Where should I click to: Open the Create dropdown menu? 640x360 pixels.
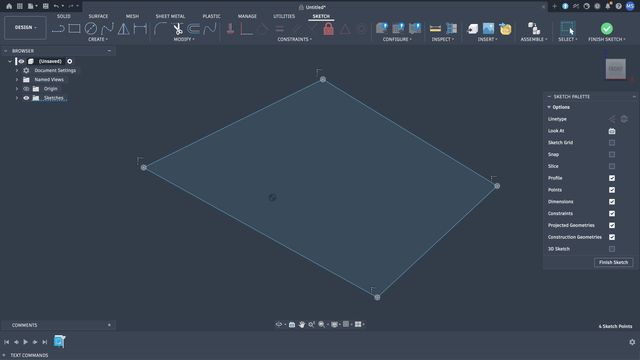pyautogui.click(x=98, y=39)
